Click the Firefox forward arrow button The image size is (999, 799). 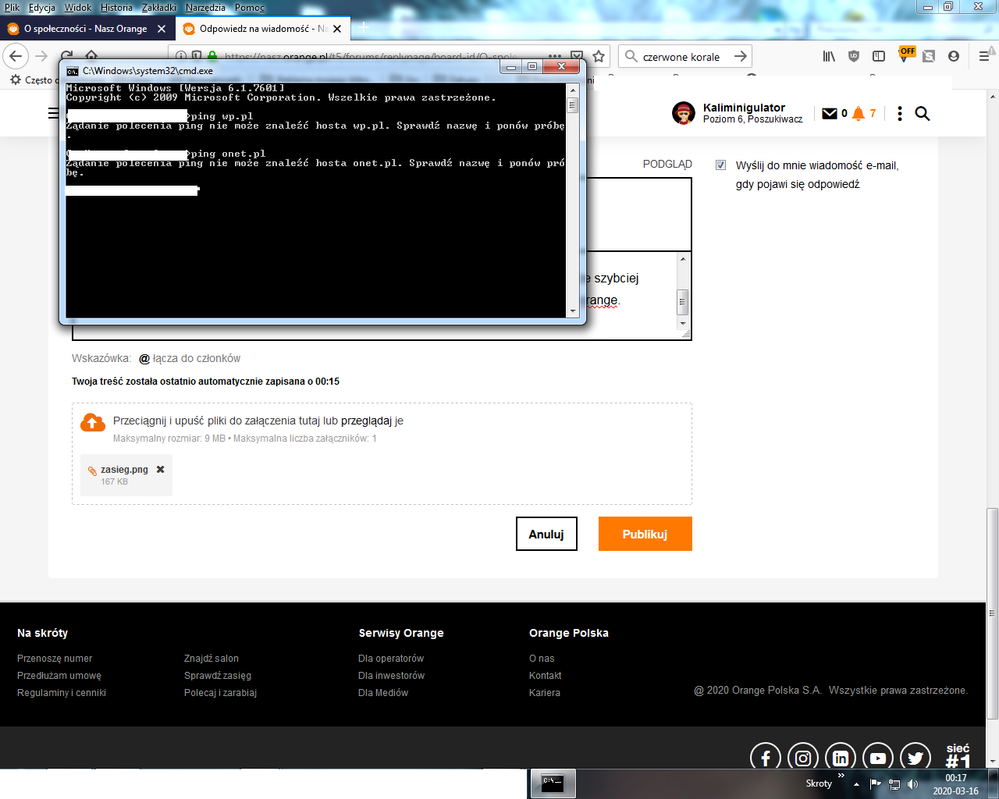click(41, 56)
